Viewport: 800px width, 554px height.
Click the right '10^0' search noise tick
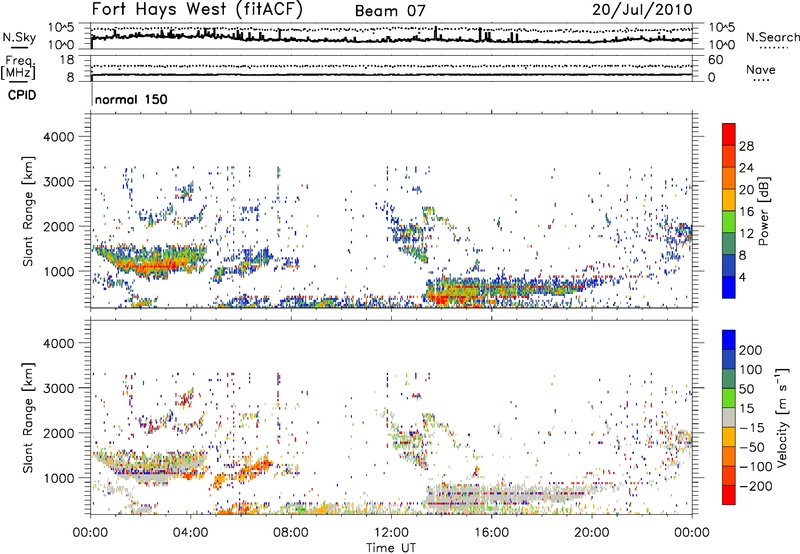(x=722, y=45)
